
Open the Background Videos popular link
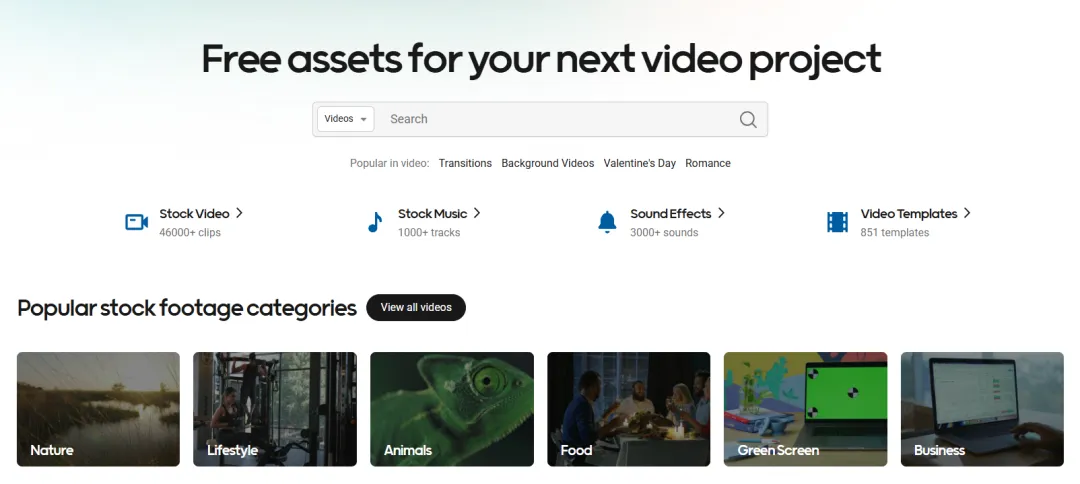tap(548, 163)
